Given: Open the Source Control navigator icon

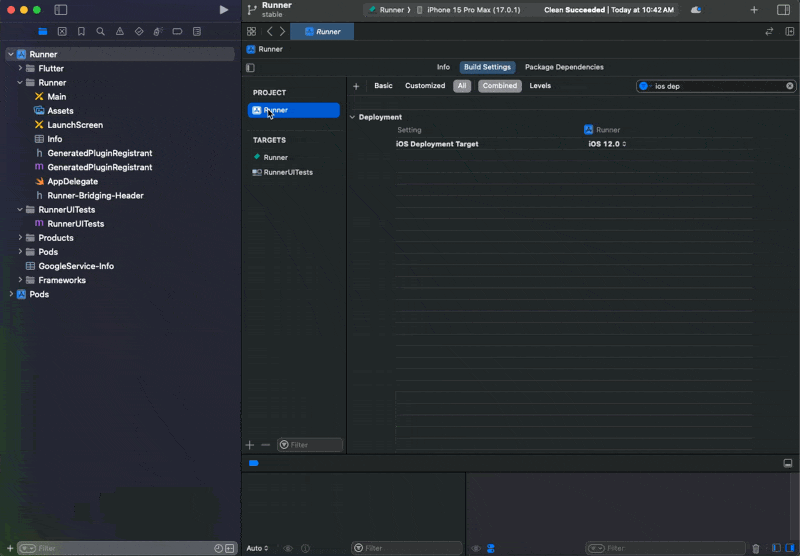Looking at the screenshot, I should pos(62,32).
